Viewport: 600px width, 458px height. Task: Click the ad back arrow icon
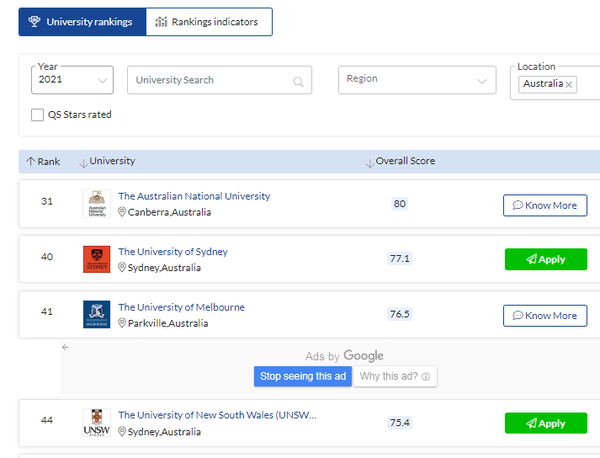point(65,347)
